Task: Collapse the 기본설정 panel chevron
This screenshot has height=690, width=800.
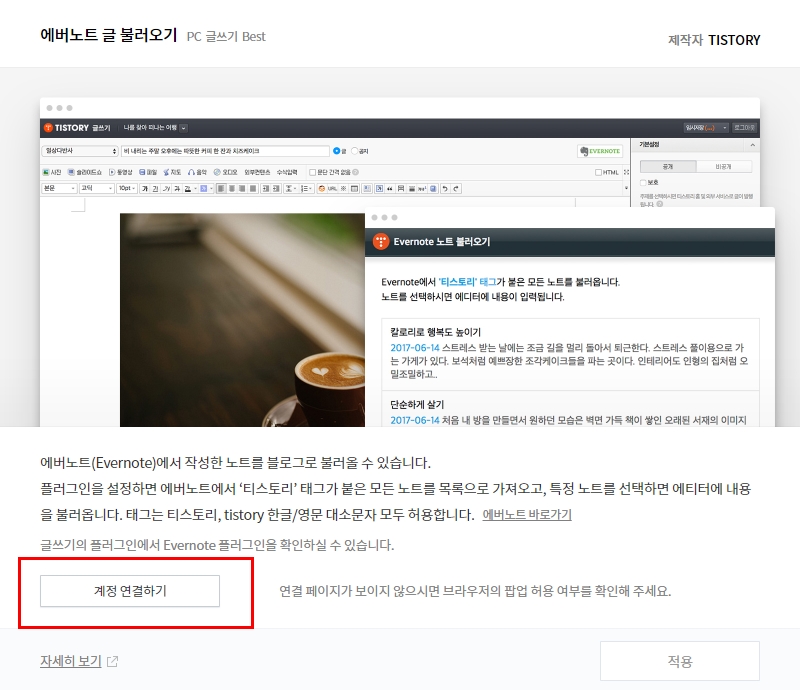Action: [753, 145]
